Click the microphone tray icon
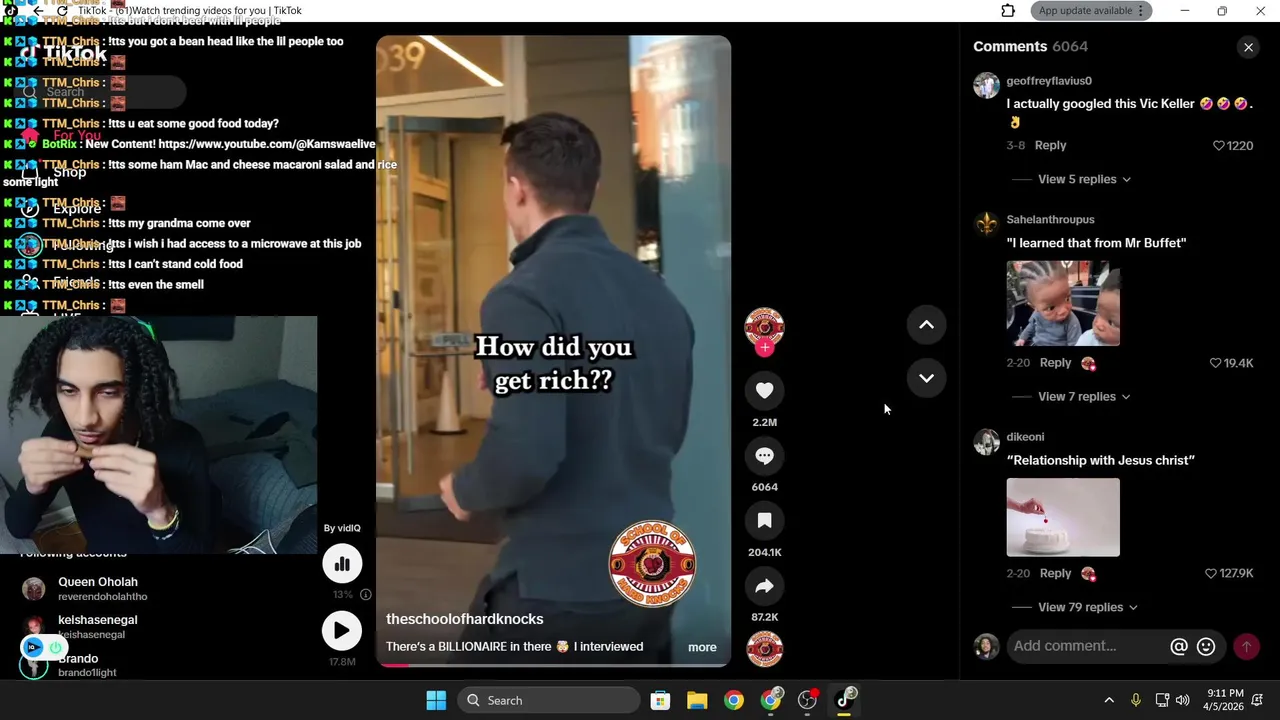 (x=1135, y=701)
